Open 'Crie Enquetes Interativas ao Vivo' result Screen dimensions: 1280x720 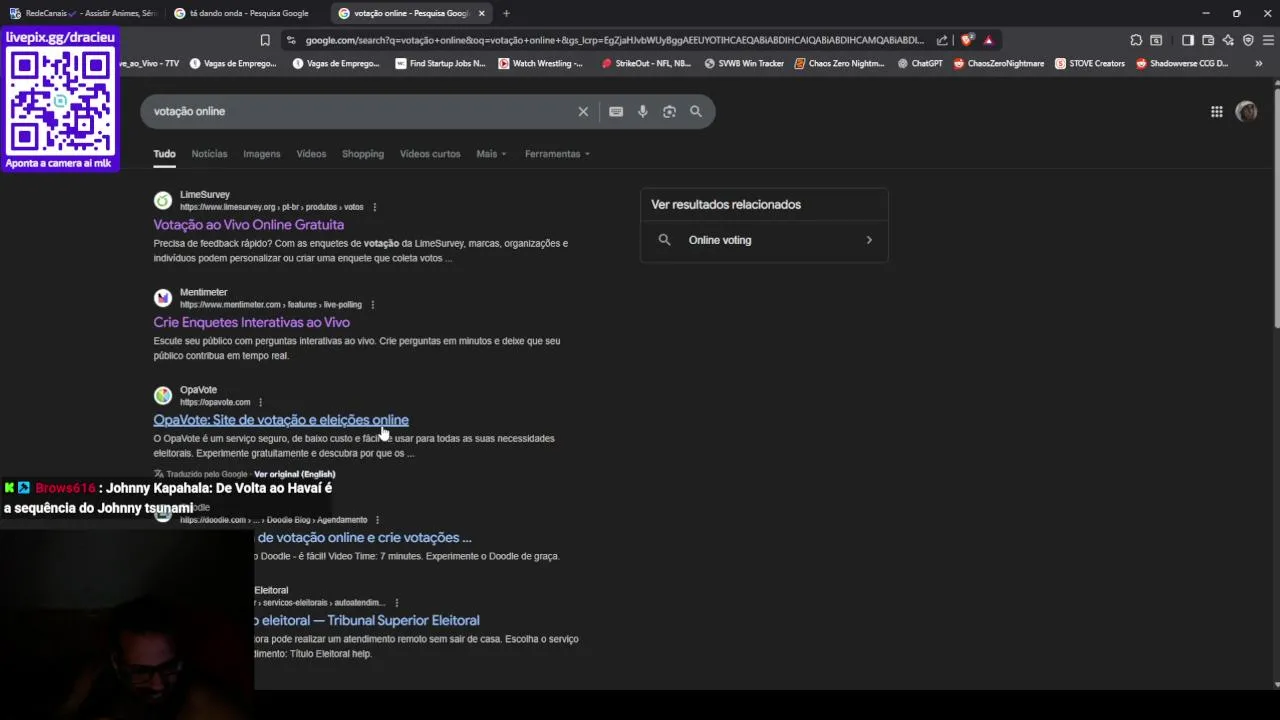coord(251,323)
